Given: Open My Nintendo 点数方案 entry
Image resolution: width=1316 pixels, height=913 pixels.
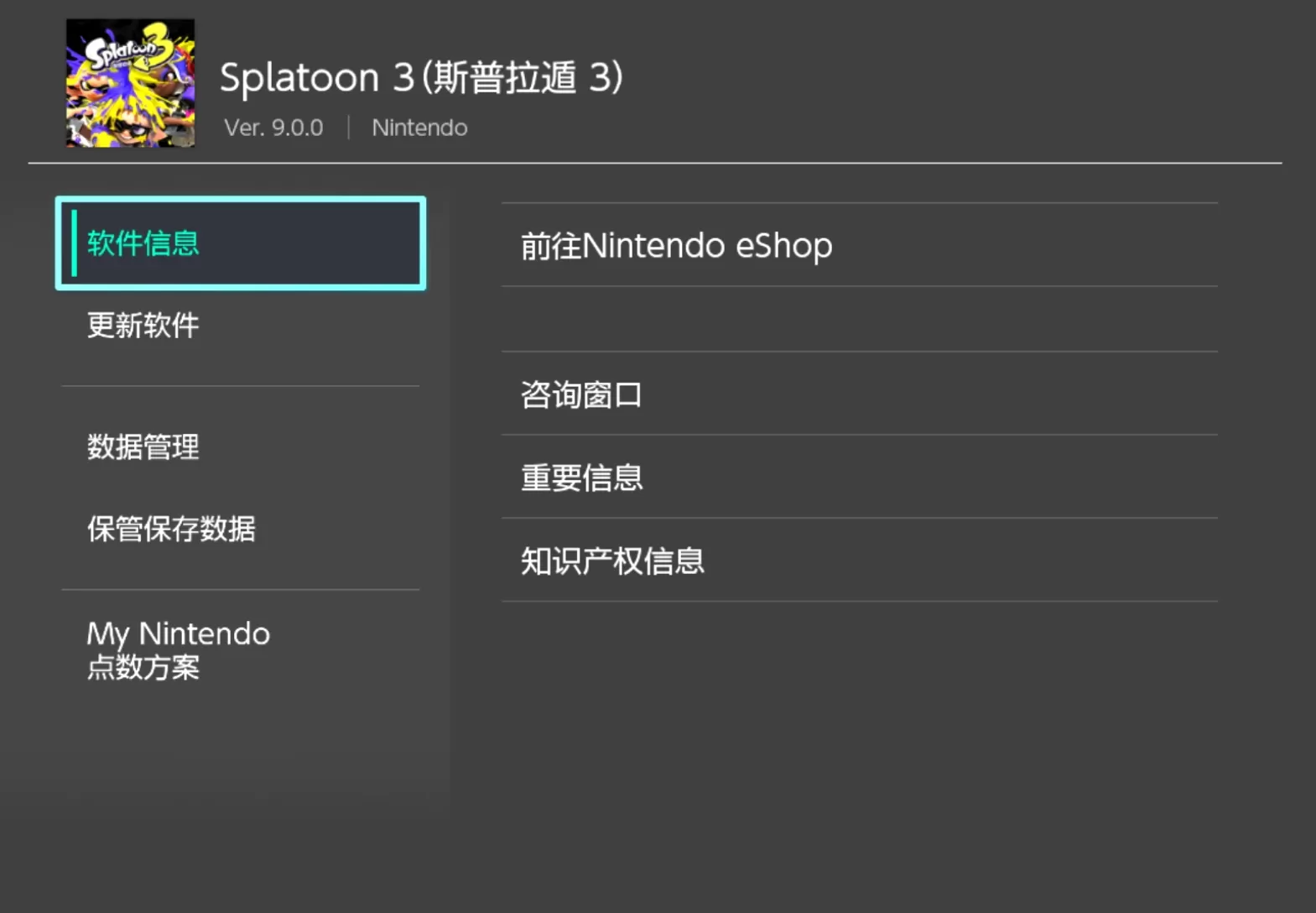Looking at the screenshot, I should click(x=178, y=650).
